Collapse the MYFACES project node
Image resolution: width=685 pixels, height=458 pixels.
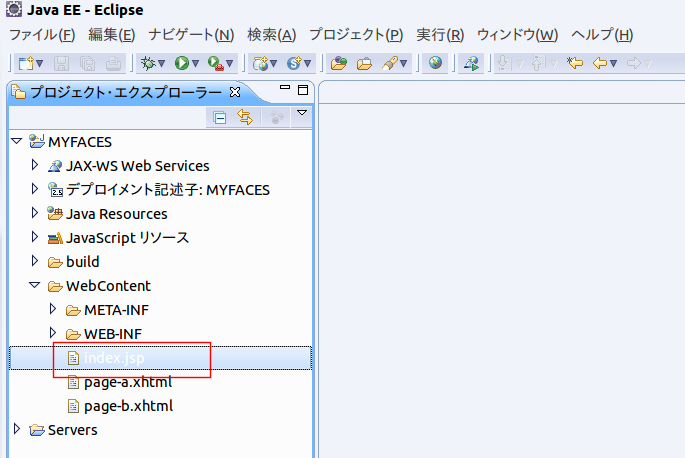pos(17,141)
